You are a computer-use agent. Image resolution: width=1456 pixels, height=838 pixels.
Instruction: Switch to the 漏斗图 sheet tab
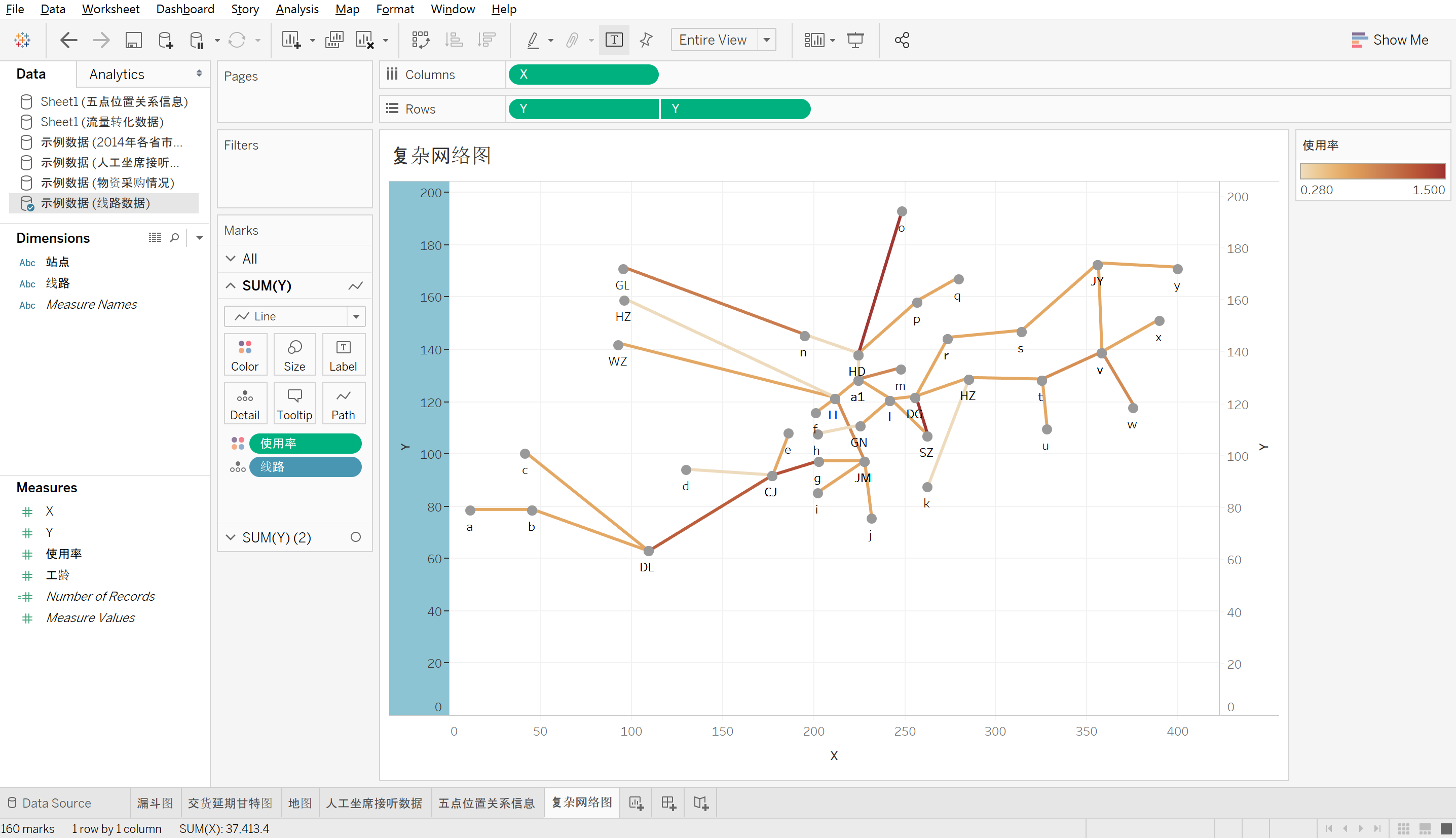pyautogui.click(x=155, y=803)
